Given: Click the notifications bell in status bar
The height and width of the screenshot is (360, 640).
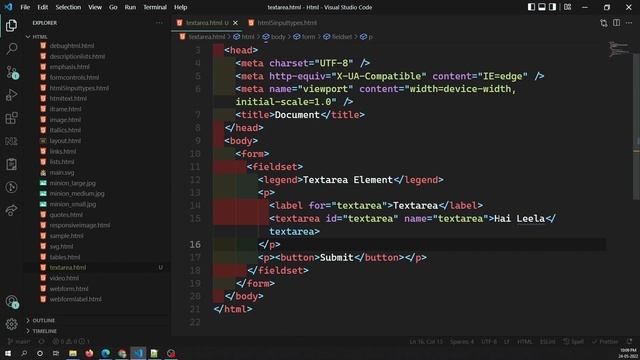Looking at the screenshot, I should [x=629, y=341].
